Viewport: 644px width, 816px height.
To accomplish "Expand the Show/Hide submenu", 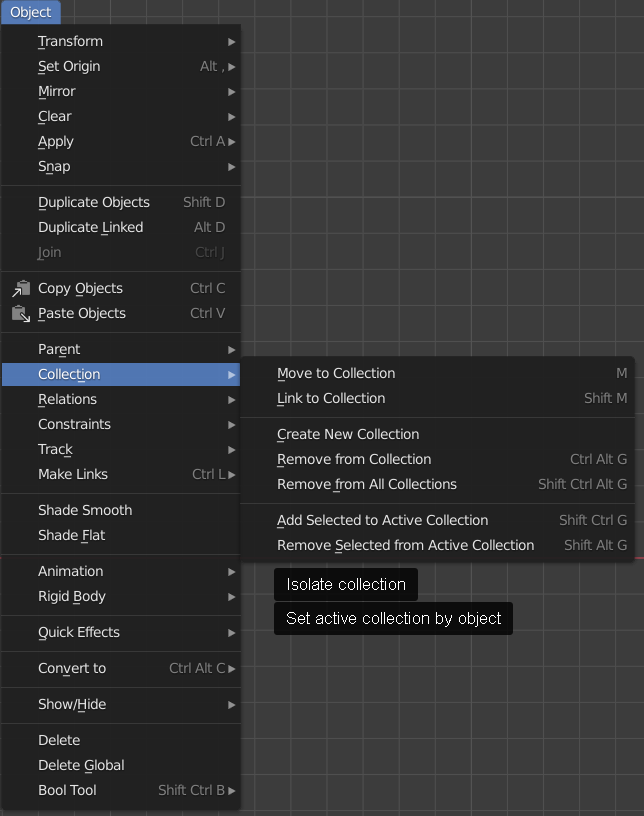I will (121, 704).
